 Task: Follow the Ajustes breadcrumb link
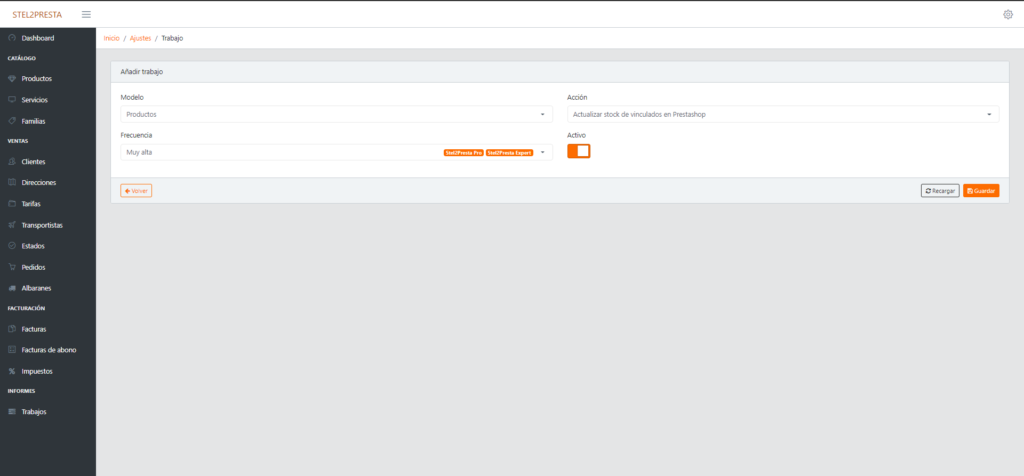tap(140, 38)
